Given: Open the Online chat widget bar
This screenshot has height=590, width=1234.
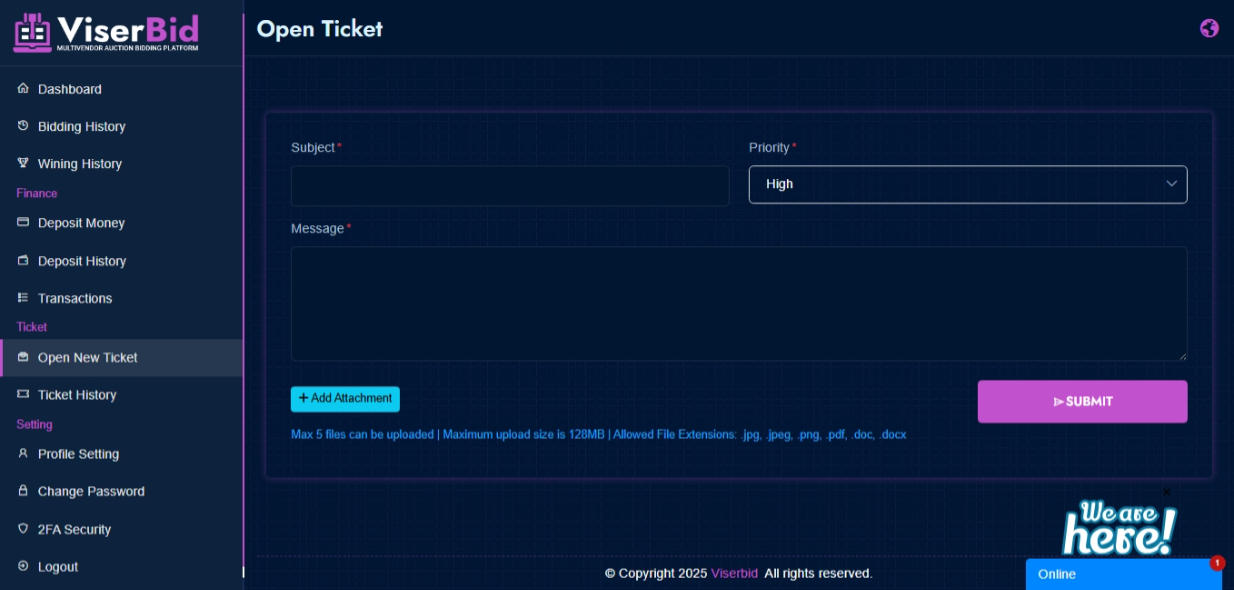Looking at the screenshot, I should (1124, 574).
